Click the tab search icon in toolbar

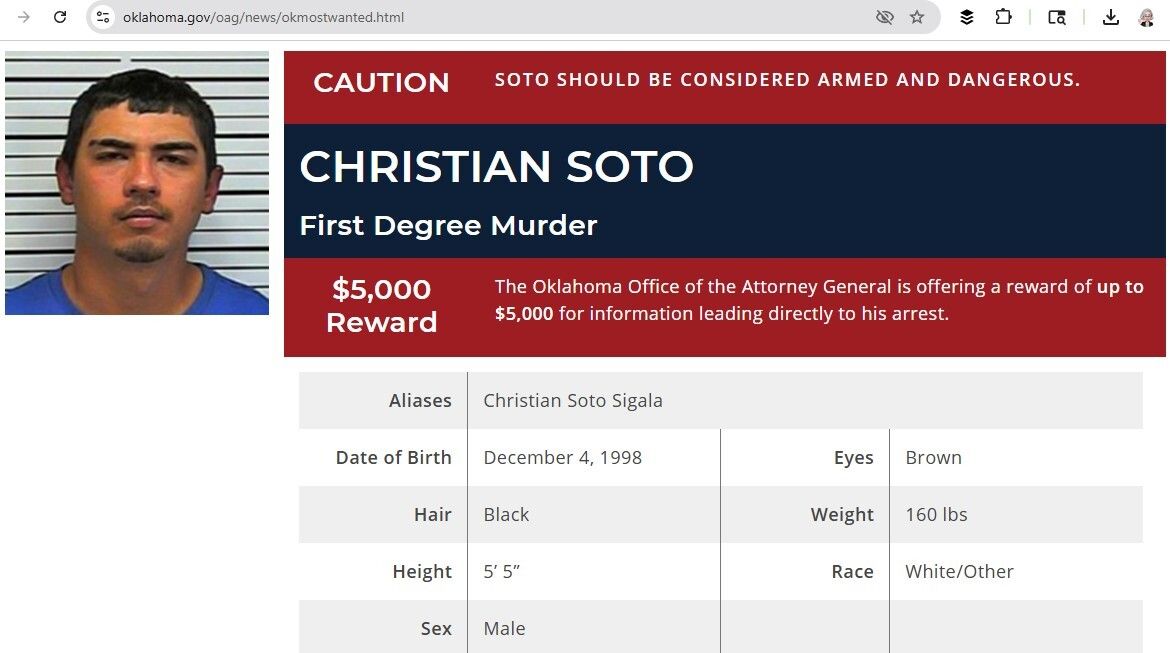1057,17
